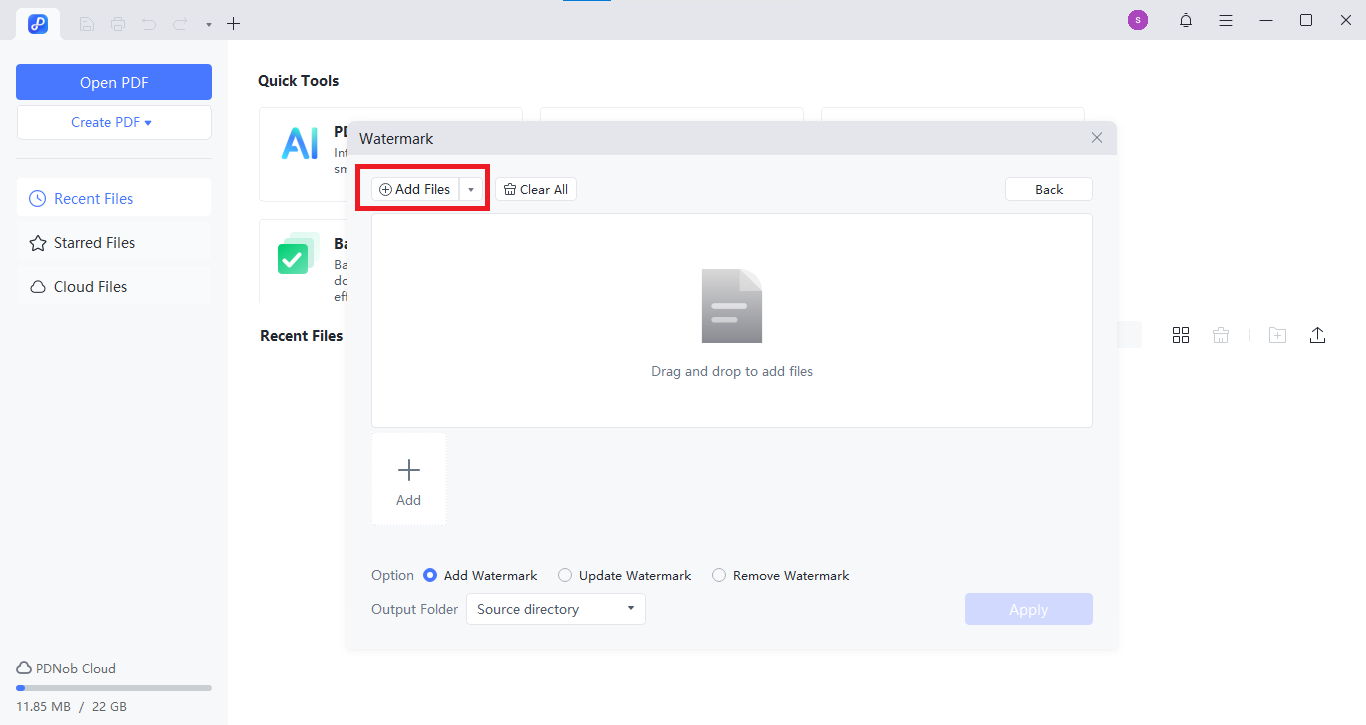Open the user profile avatar icon

(1137, 19)
